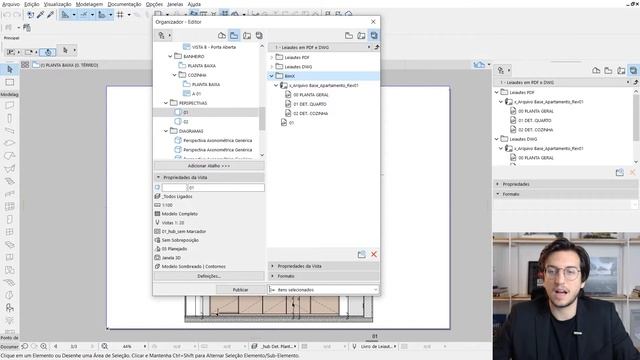640x360 pixels.
Task: Collapse left Propriedades da Vista section
Action: tap(158, 178)
